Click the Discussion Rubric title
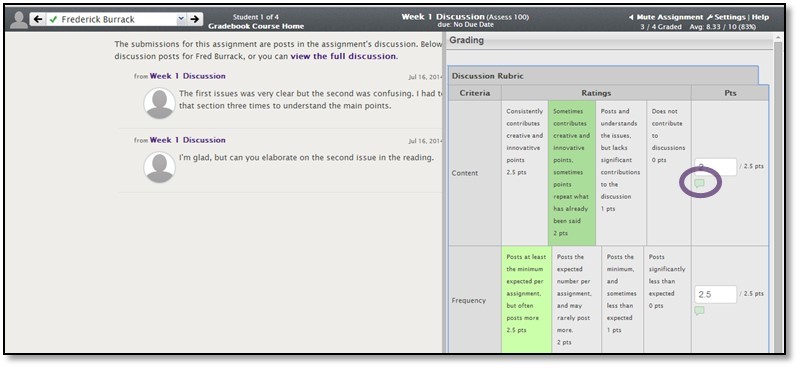The width and height of the screenshot is (799, 368). click(x=488, y=76)
